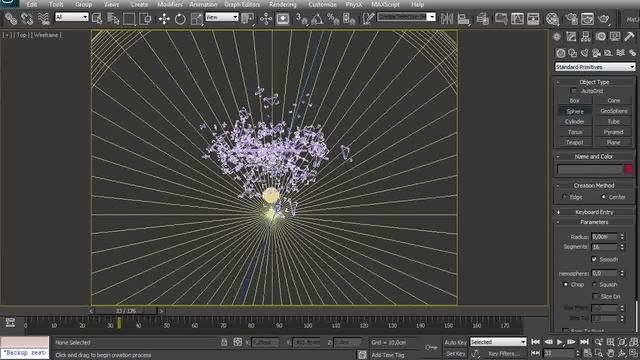The width and height of the screenshot is (640, 360).
Task: Open the Material Editor icon
Action: coord(552,19)
